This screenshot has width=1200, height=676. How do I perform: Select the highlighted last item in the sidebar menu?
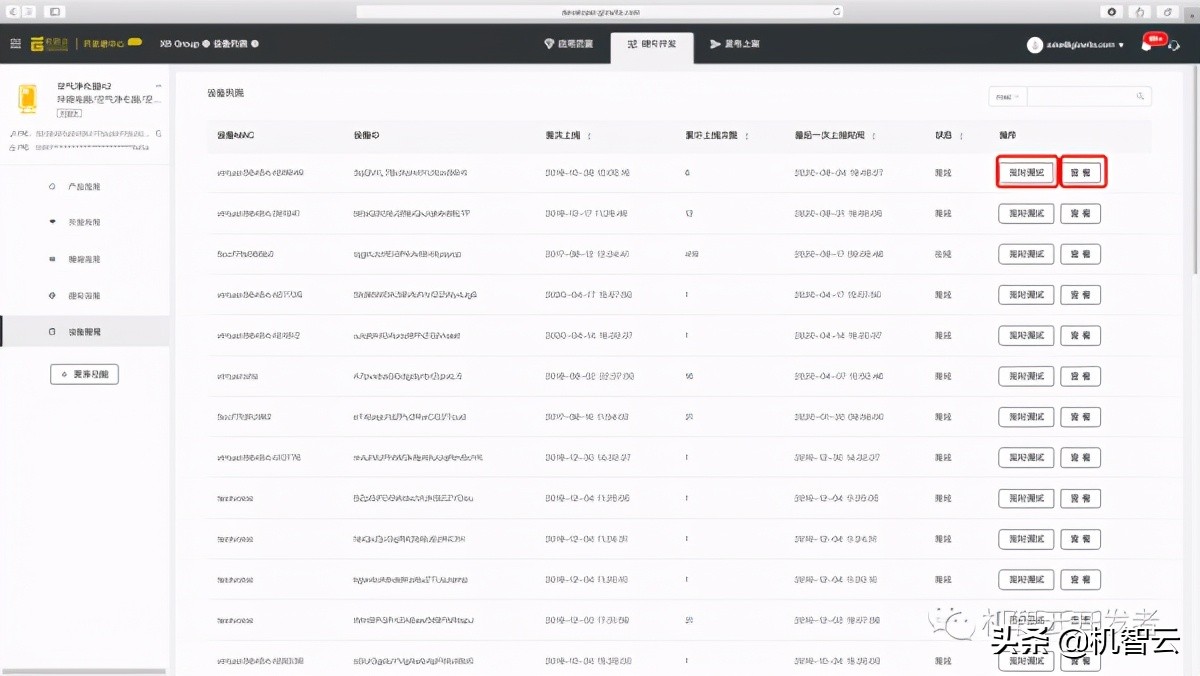pos(84,332)
